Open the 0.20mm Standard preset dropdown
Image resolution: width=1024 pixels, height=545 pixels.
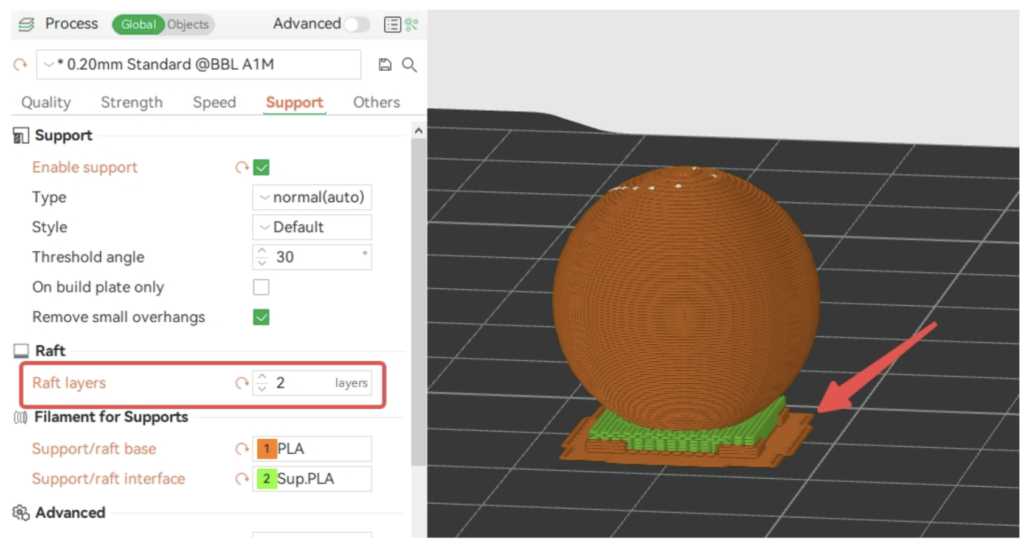[199, 65]
